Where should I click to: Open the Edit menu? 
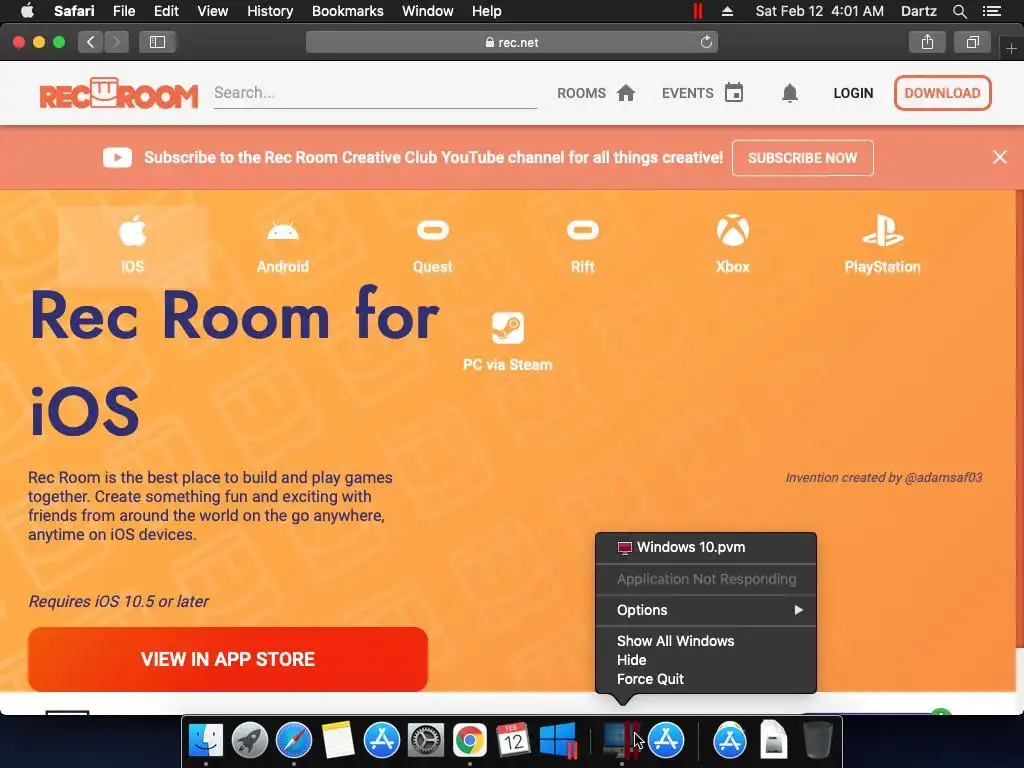pos(166,11)
